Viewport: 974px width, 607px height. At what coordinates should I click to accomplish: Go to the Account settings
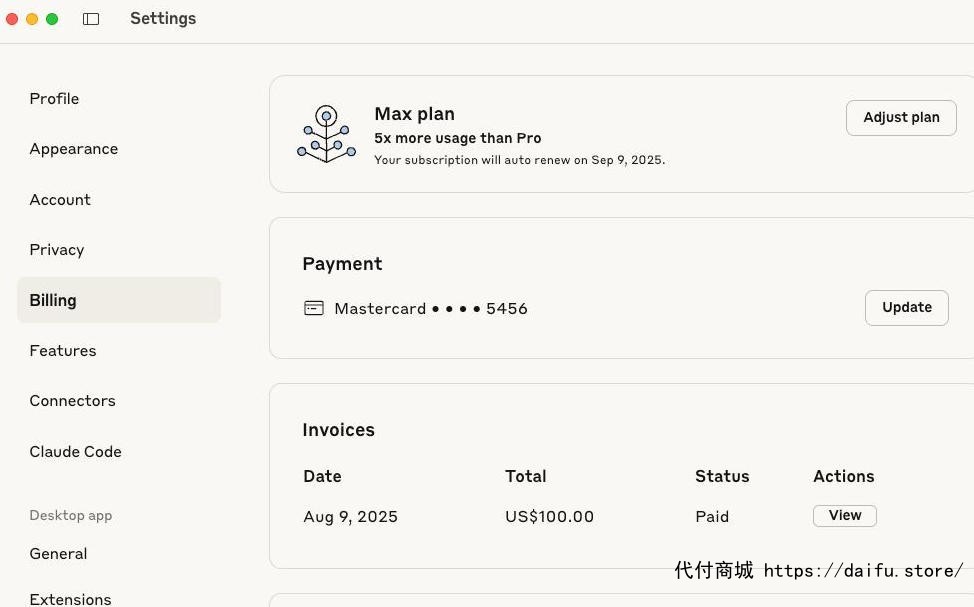pyautogui.click(x=60, y=199)
